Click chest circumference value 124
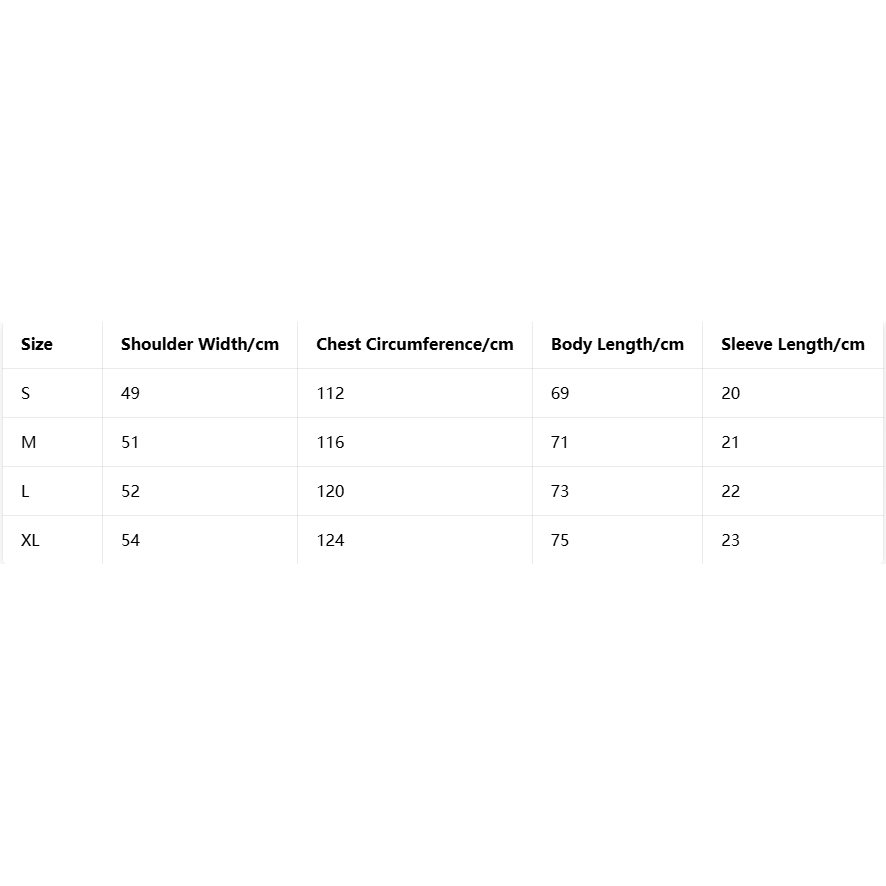 [x=330, y=540]
